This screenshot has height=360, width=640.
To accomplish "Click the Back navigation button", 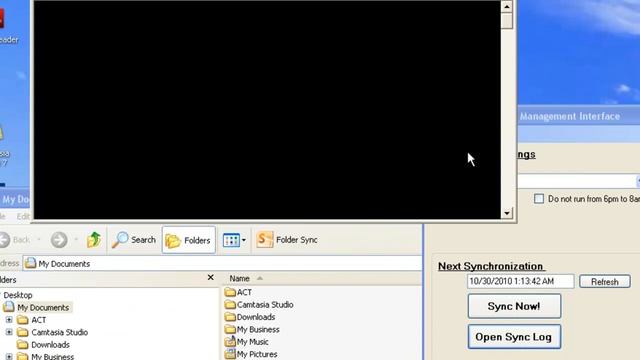I will pos(14,240).
